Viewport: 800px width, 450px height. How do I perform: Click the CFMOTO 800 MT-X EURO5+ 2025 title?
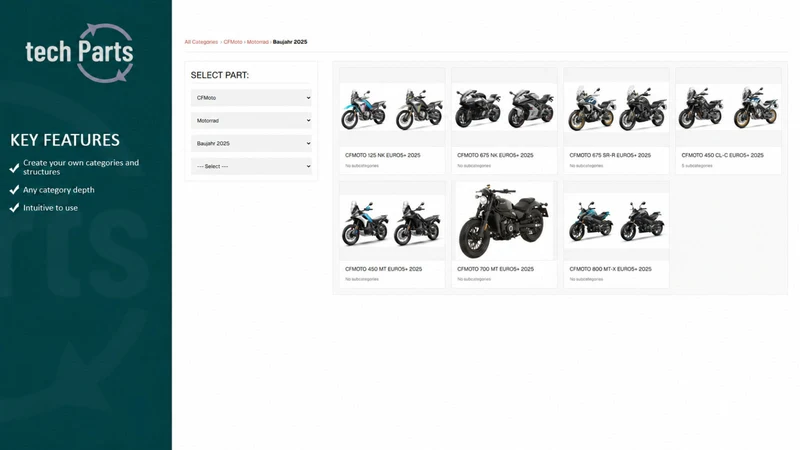tap(610, 269)
